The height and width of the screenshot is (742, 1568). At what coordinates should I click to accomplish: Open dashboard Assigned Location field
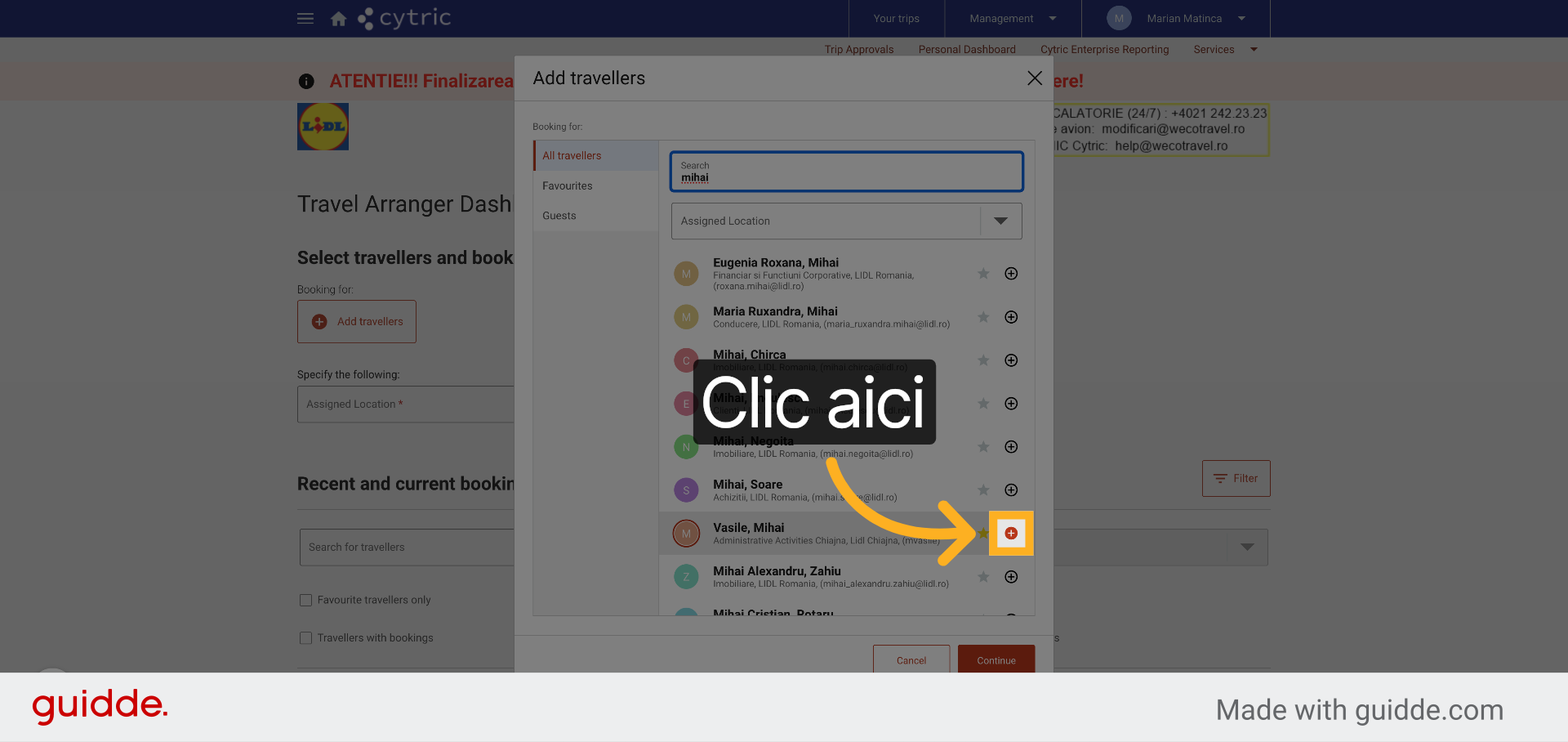coord(406,405)
